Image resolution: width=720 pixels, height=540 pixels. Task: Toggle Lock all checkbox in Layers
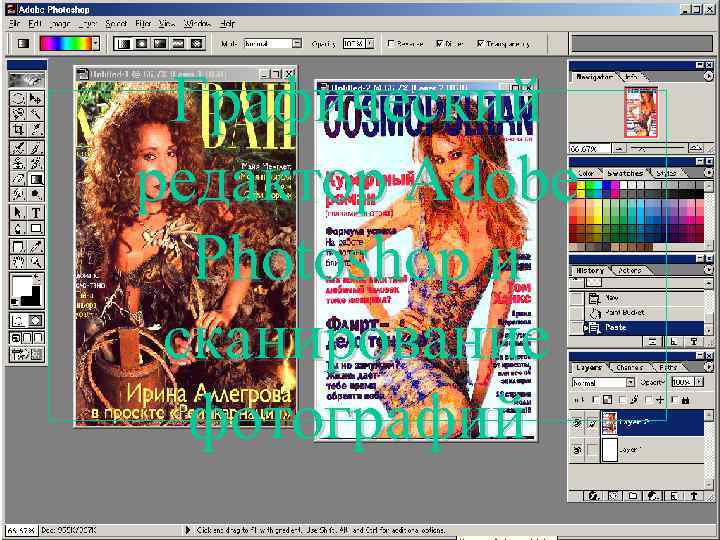pyautogui.click(x=675, y=400)
